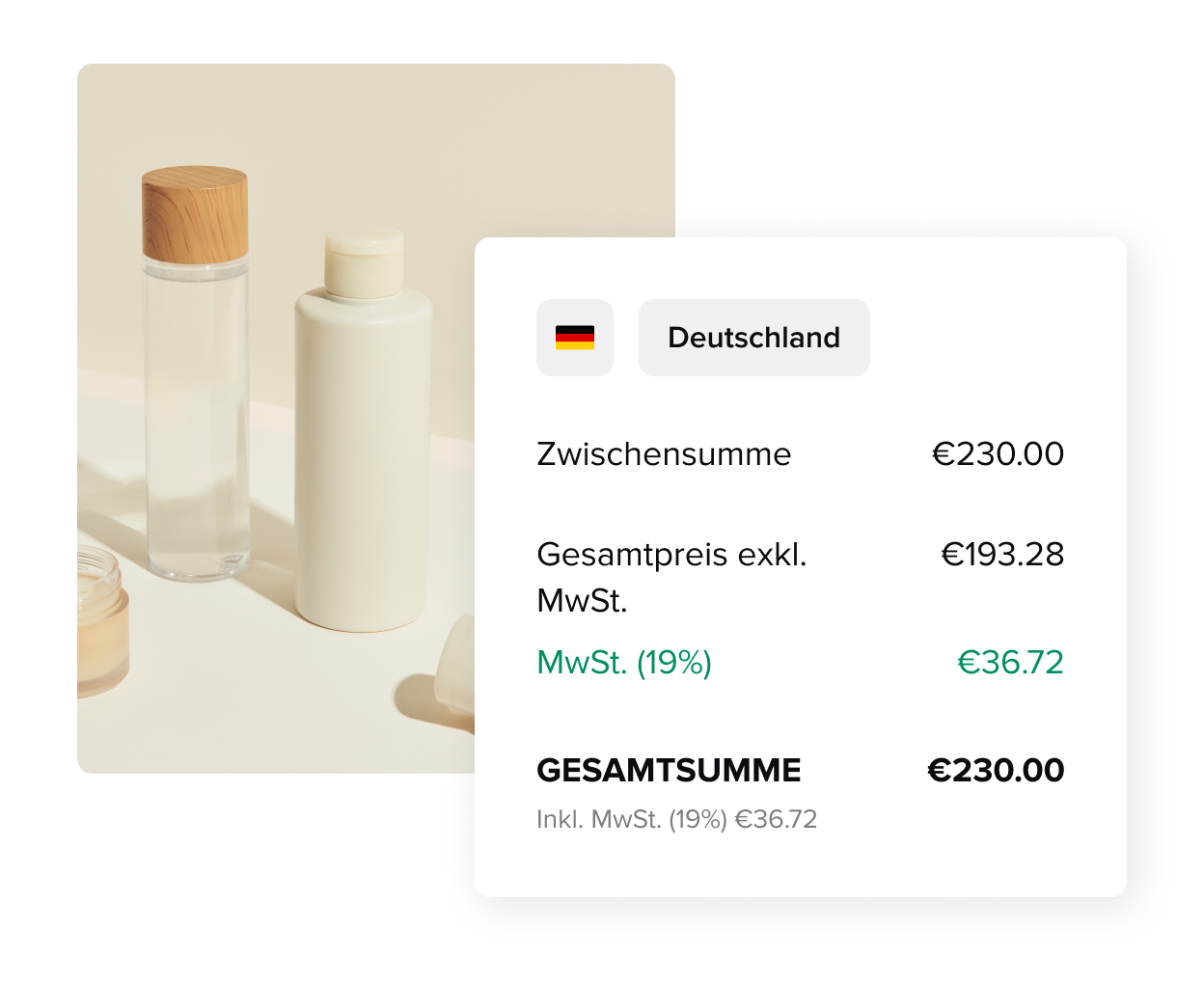This screenshot has height=984, width=1204.
Task: Click the Inkl. MwSt. (19%) €36.72 footnote
Action: pyautogui.click(x=677, y=819)
